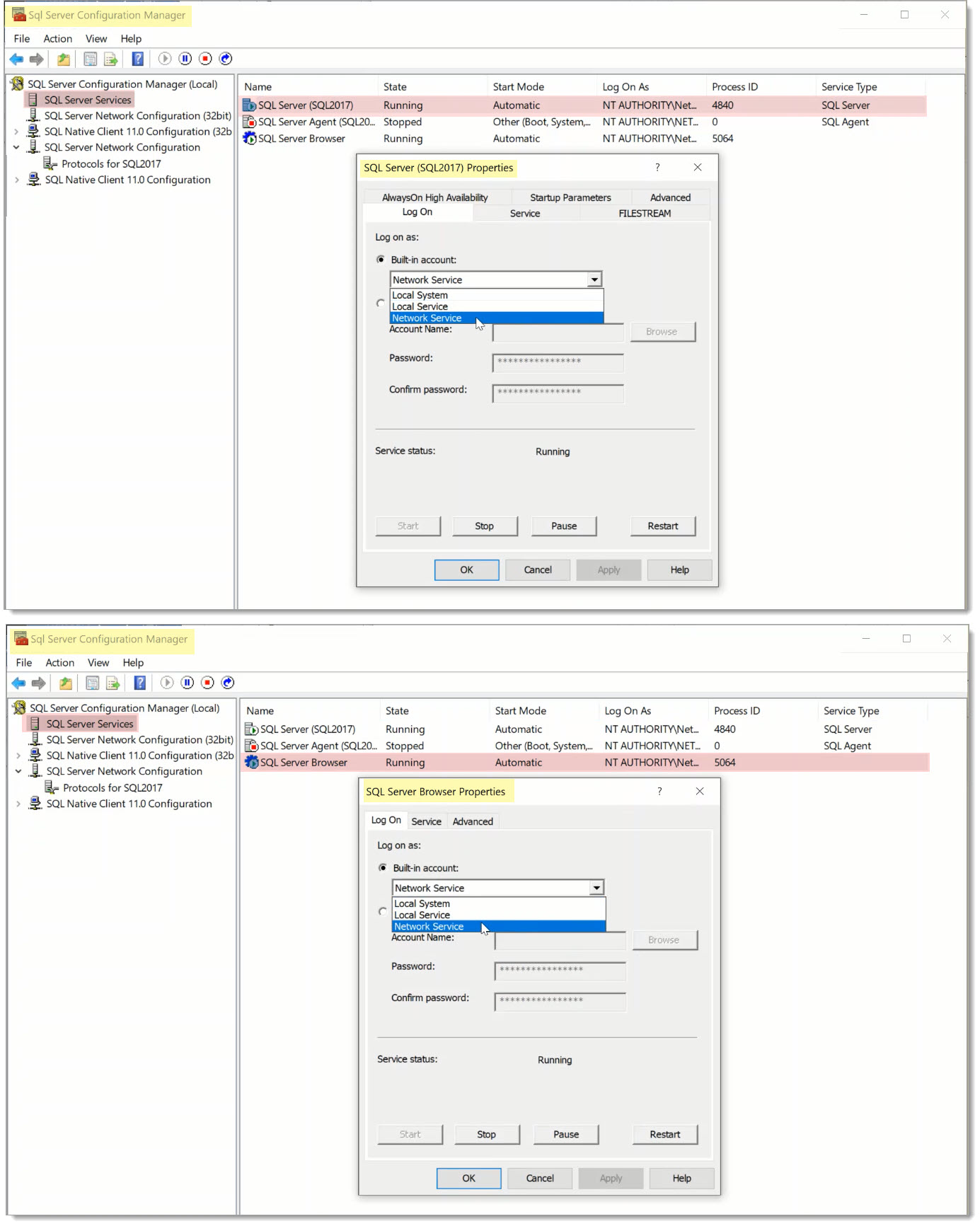Image resolution: width=980 pixels, height=1226 pixels.
Task: Click Restart Service icon in lower window toolbar
Action: (228, 683)
